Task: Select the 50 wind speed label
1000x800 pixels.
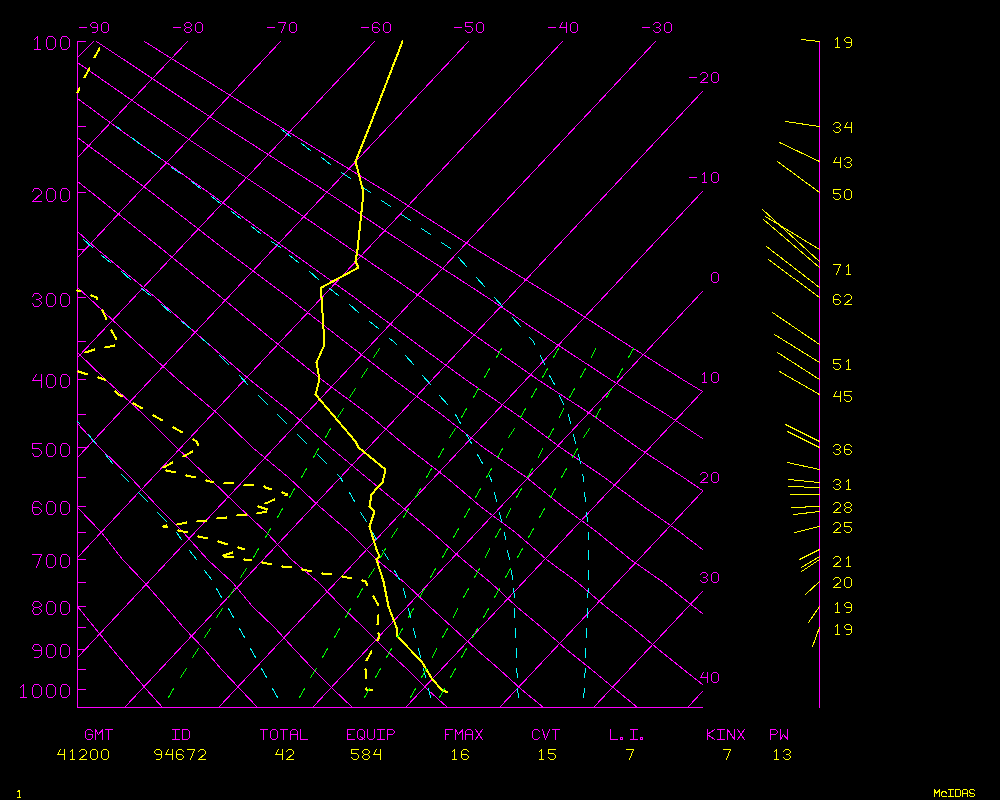Action: pos(842,195)
